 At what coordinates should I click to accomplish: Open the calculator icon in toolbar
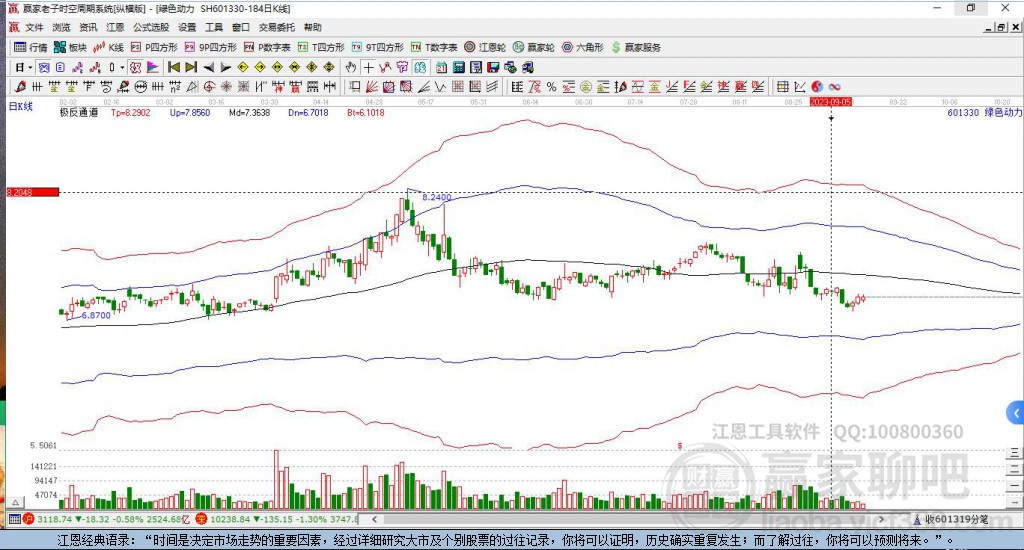458,67
